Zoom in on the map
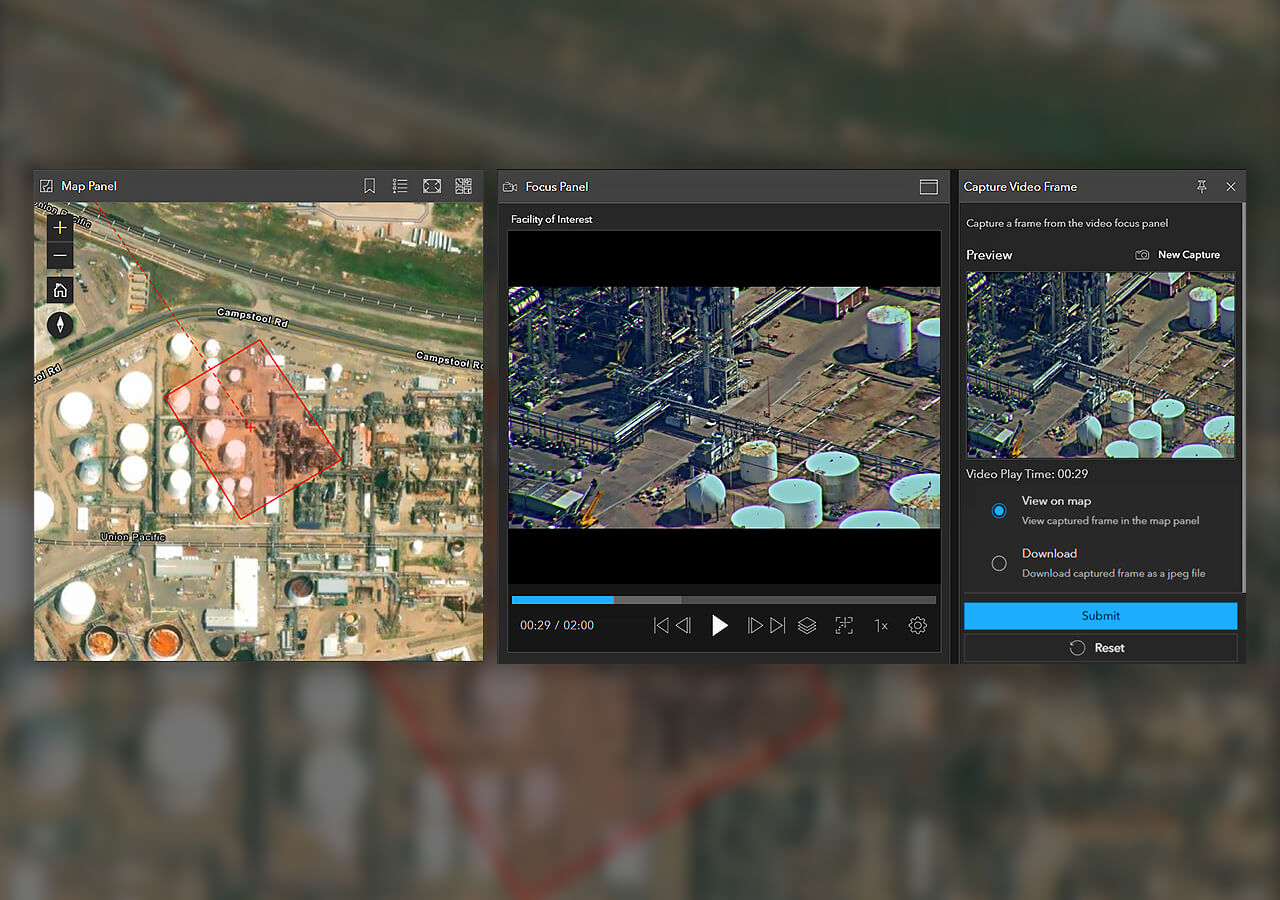This screenshot has width=1280, height=900. pos(60,228)
